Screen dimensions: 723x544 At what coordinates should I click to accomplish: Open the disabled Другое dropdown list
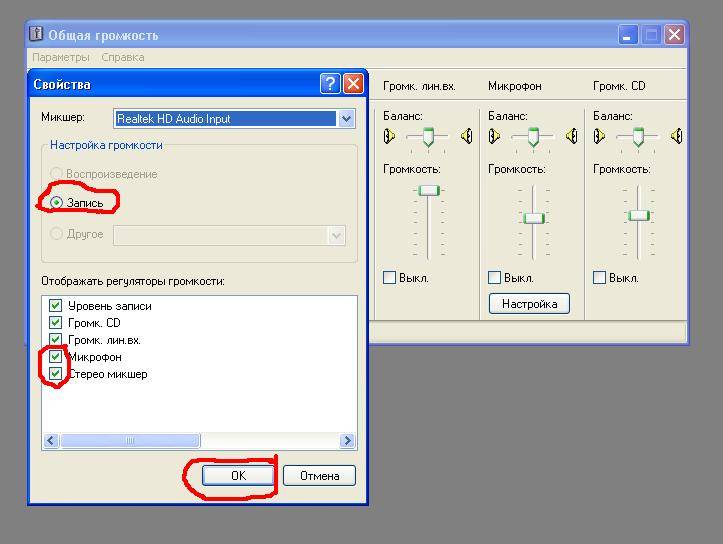click(x=337, y=236)
